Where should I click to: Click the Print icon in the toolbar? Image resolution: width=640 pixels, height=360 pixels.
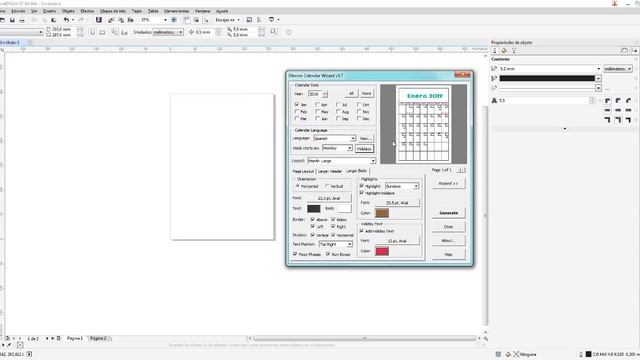22,20
